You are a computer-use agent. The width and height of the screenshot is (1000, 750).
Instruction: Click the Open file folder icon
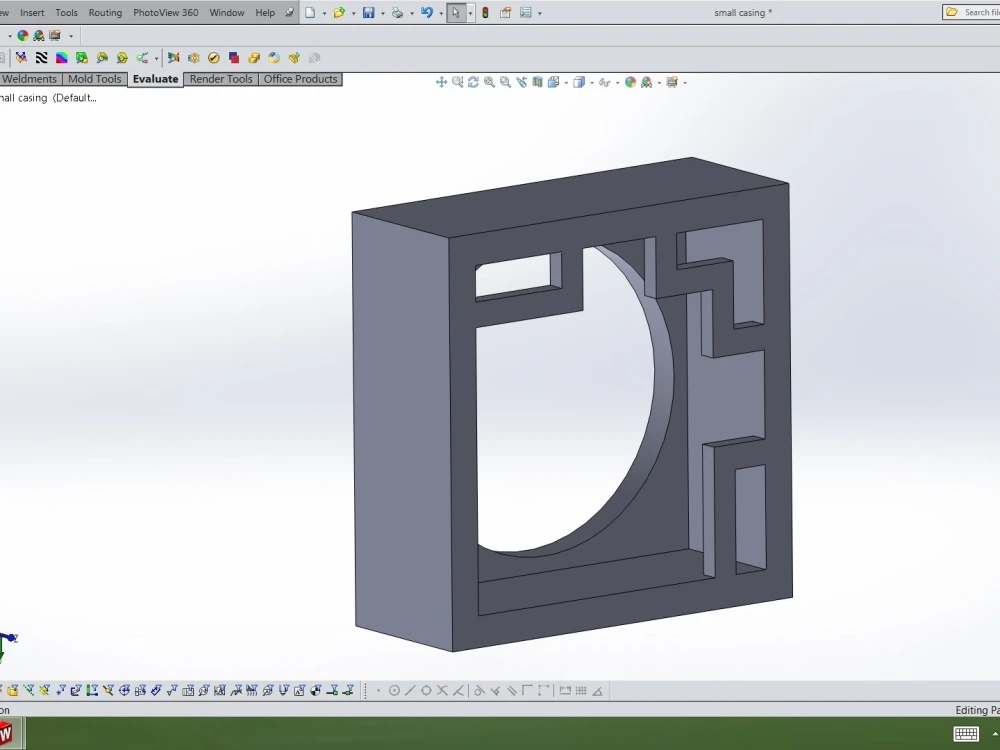(x=339, y=13)
